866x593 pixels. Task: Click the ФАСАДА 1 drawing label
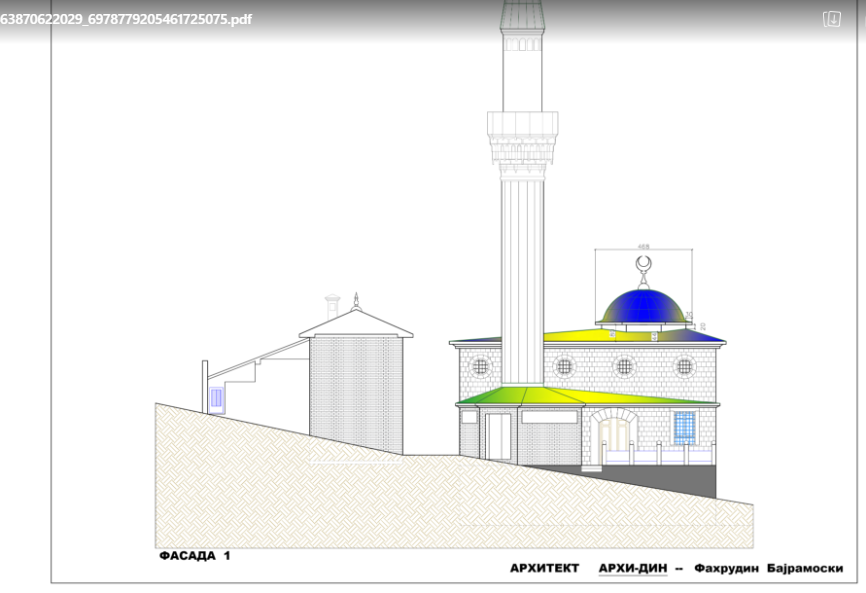194,555
